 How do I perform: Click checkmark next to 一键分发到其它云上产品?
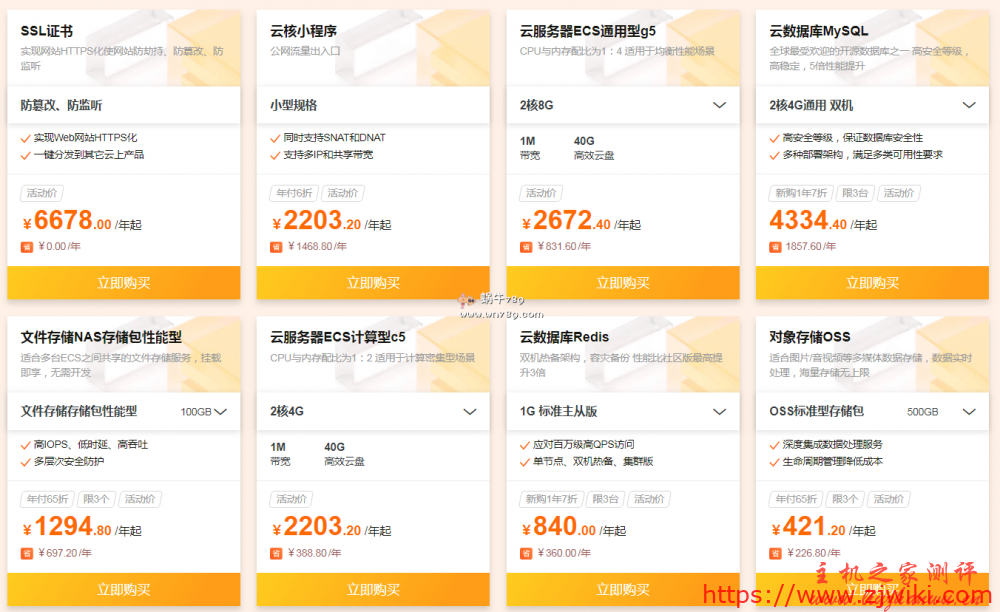(x=26, y=156)
